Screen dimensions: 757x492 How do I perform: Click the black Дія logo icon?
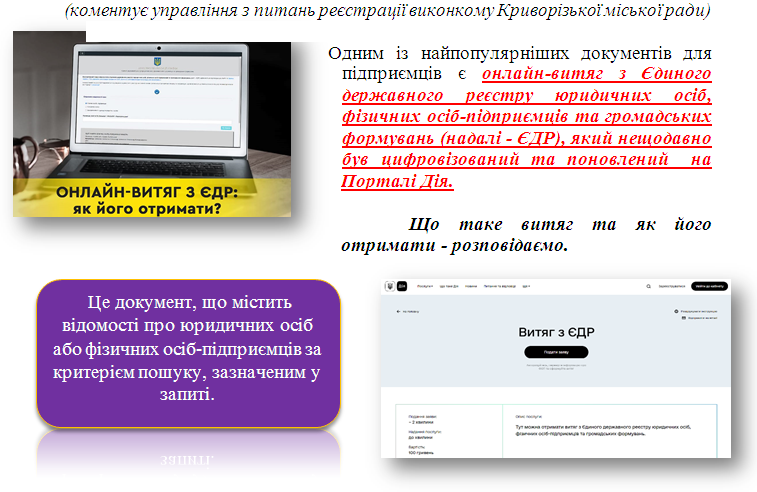pos(402,286)
